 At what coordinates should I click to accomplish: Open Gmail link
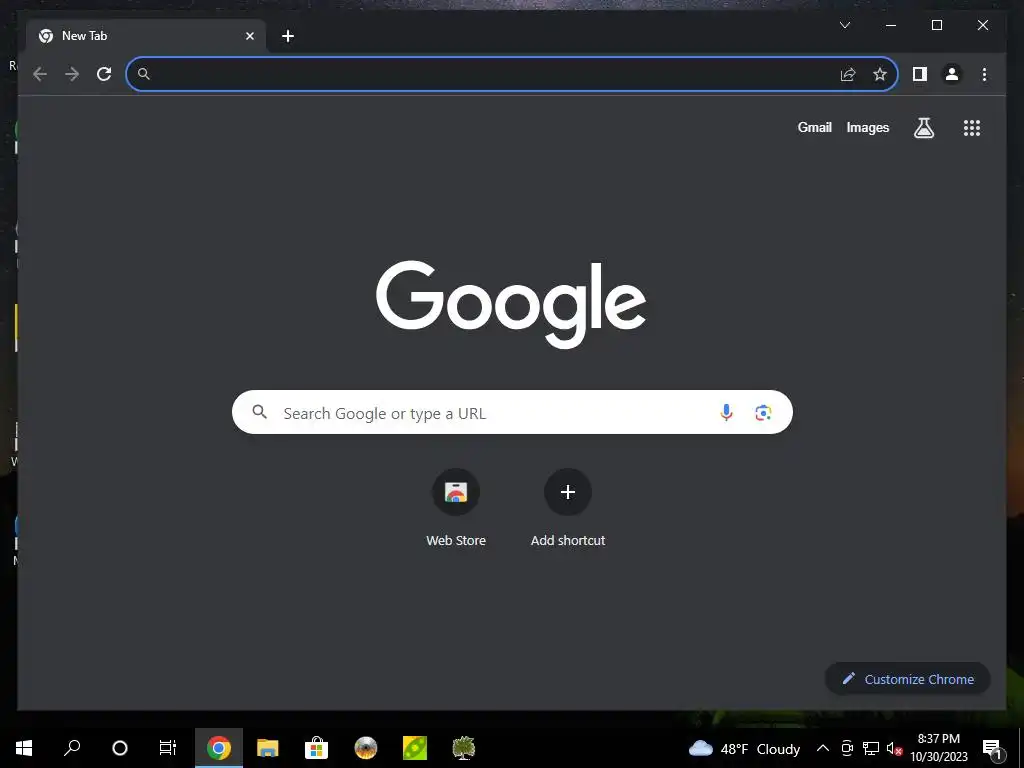point(814,127)
